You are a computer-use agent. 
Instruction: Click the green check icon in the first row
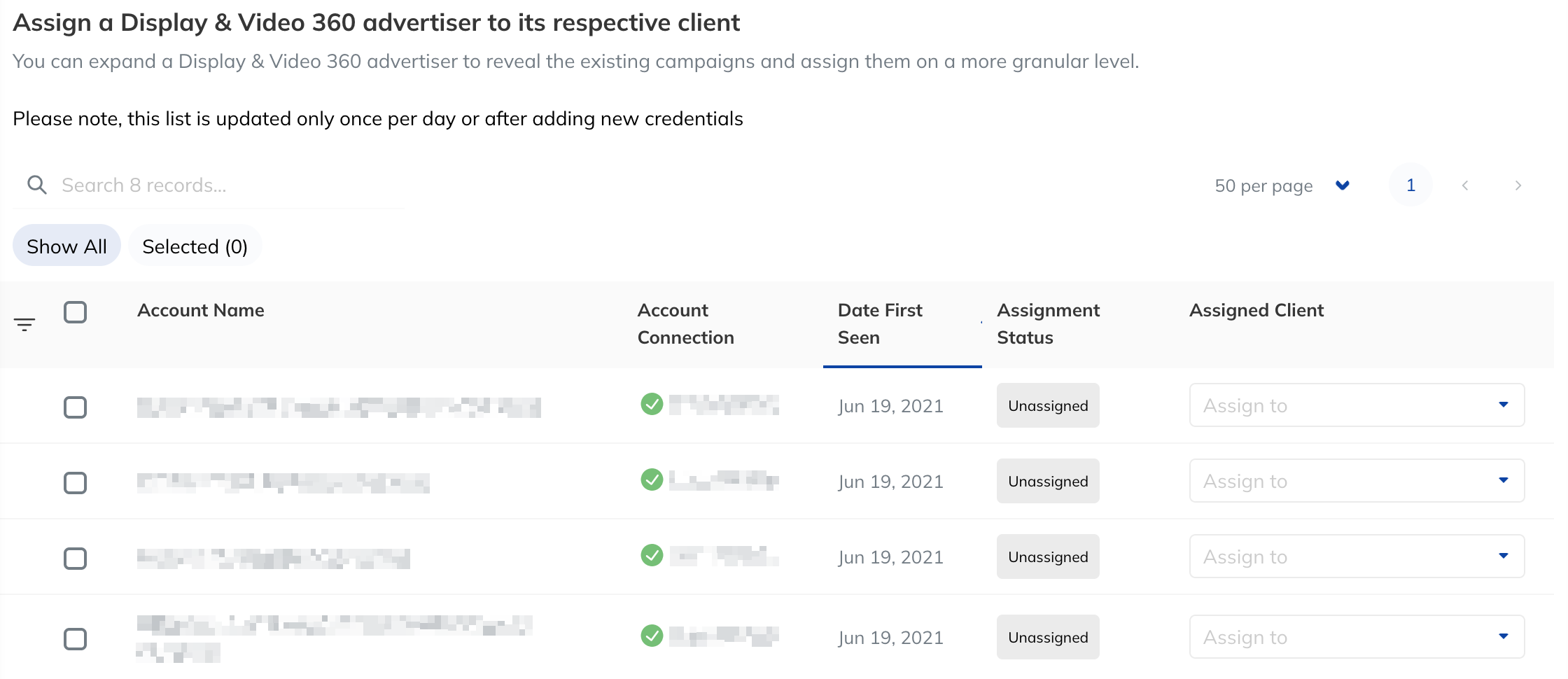652,404
